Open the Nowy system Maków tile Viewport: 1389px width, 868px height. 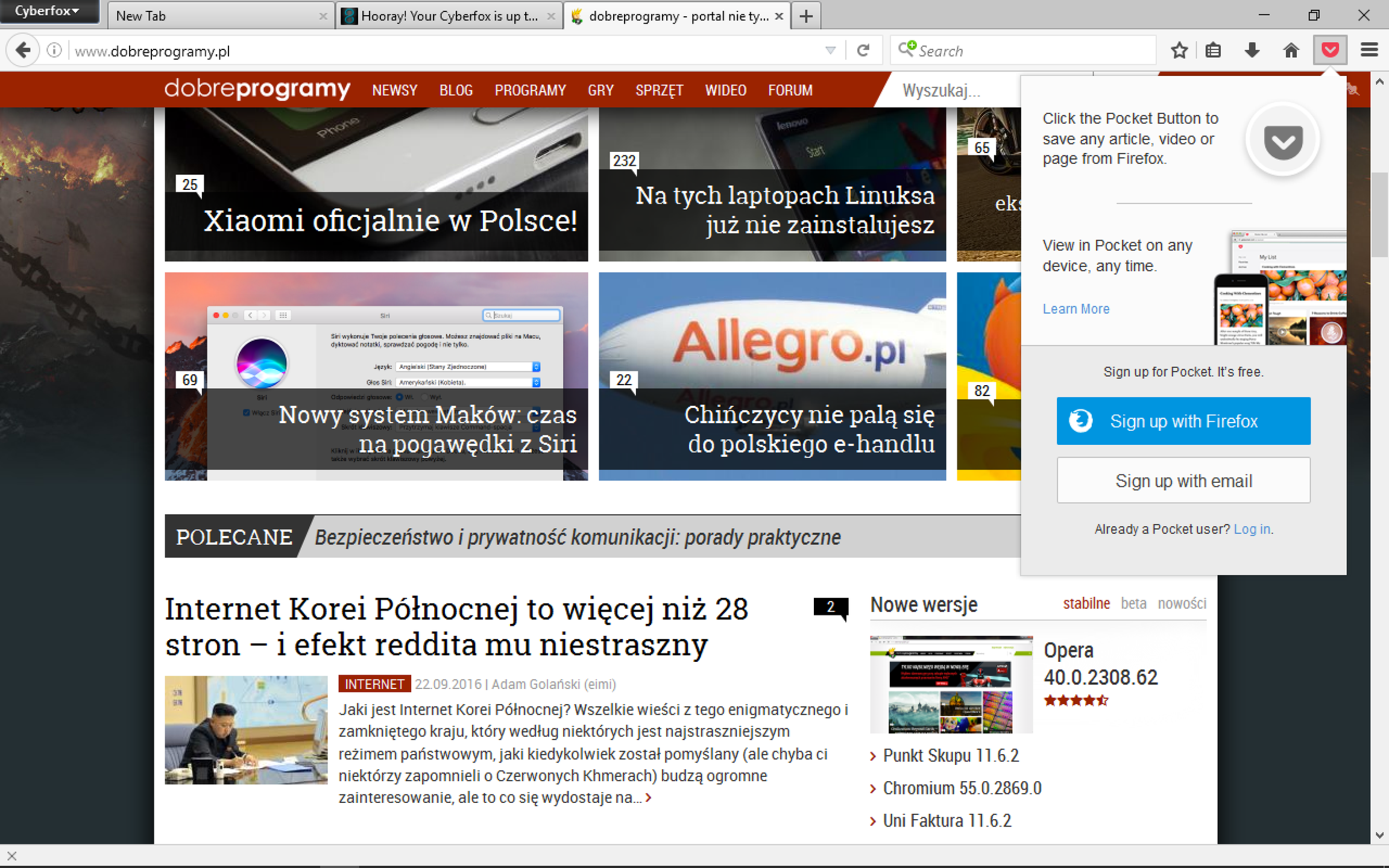click(376, 376)
